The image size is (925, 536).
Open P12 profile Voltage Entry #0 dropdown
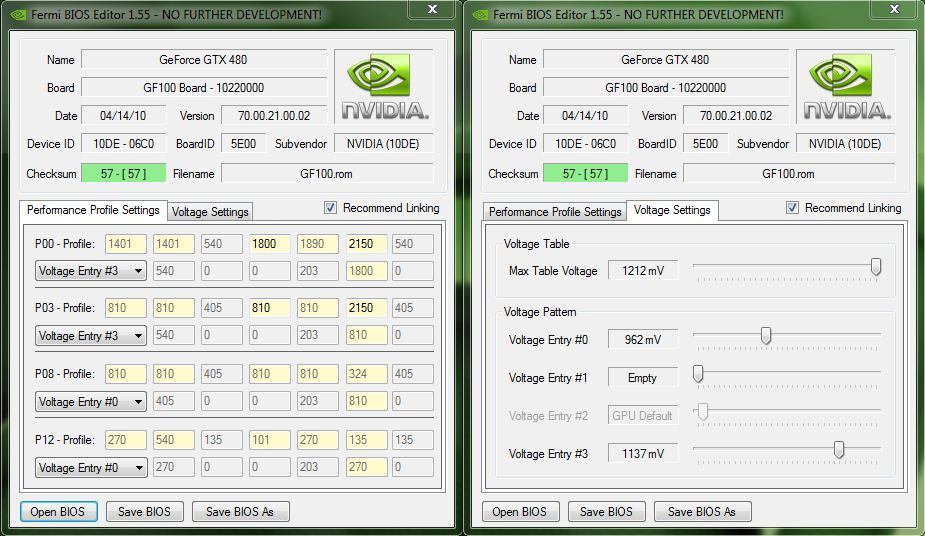[91, 468]
